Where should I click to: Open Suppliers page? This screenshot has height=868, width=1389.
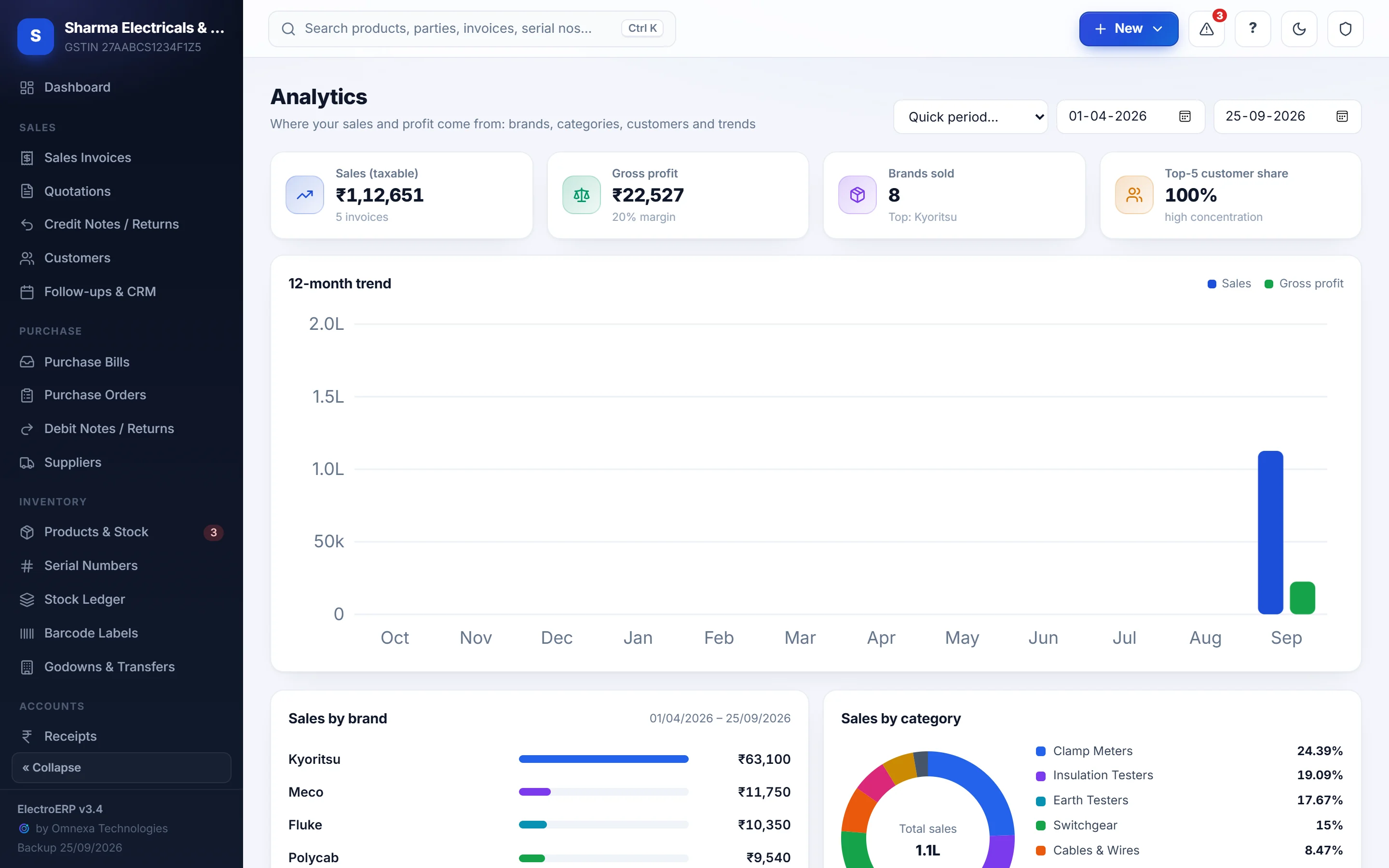[x=121, y=463]
